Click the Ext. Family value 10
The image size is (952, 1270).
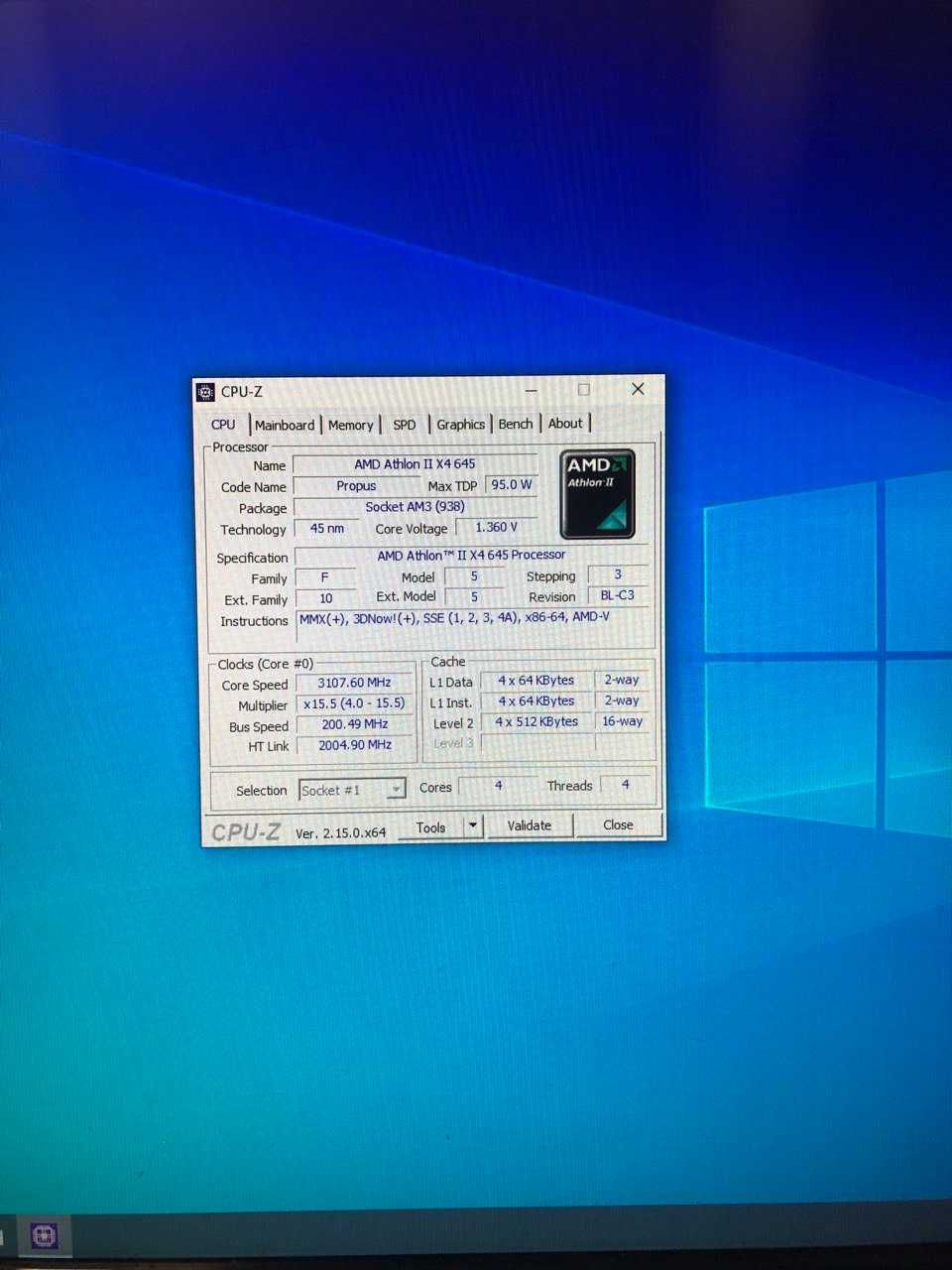pyautogui.click(x=326, y=598)
